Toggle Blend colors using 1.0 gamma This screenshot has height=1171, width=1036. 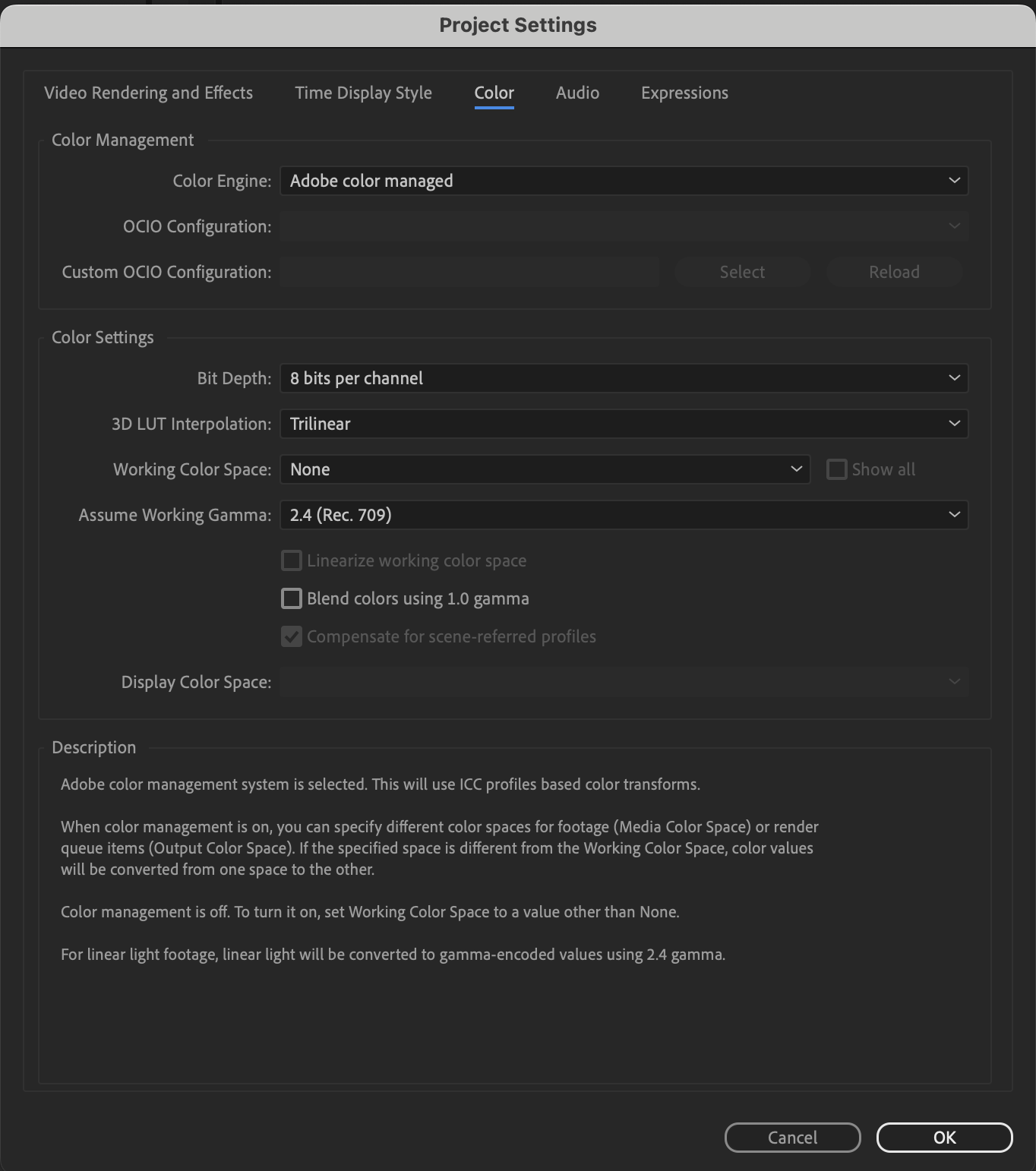[292, 598]
